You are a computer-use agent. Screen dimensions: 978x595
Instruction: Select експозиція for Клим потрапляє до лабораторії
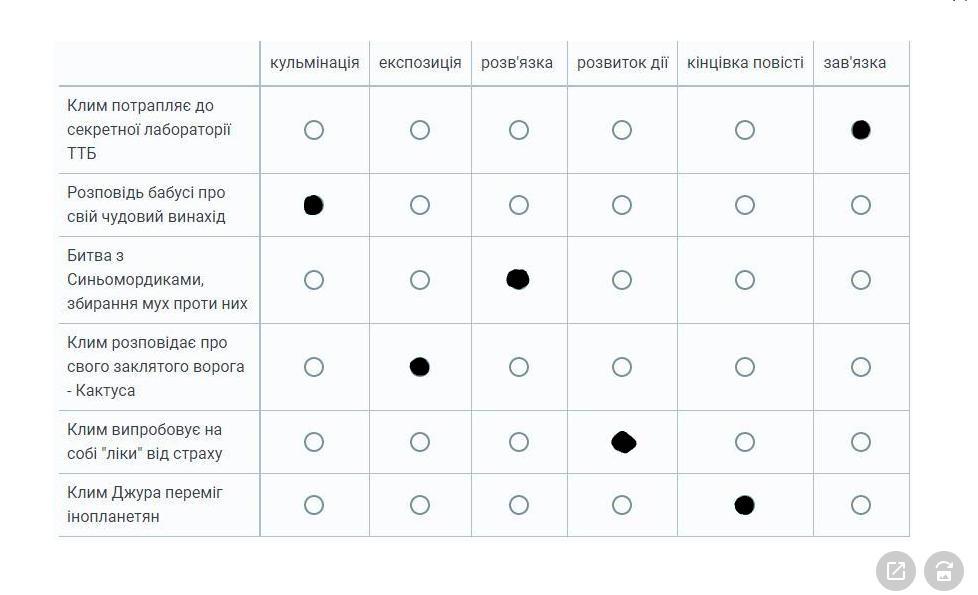tap(420, 130)
